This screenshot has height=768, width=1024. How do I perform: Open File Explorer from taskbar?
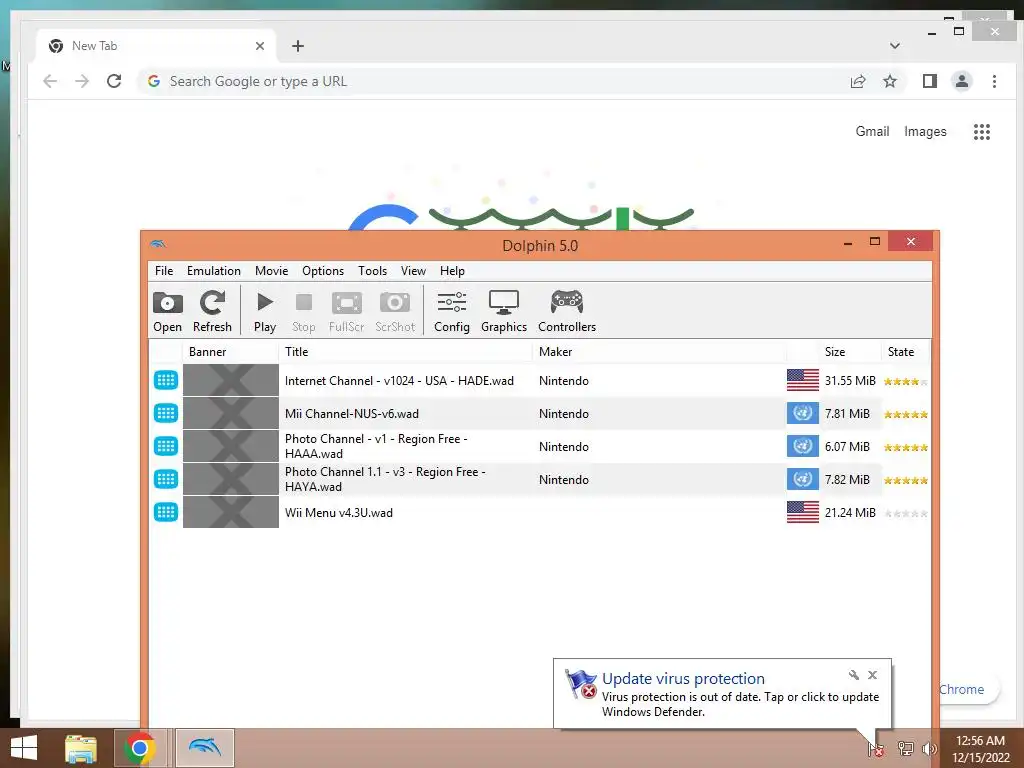point(81,748)
